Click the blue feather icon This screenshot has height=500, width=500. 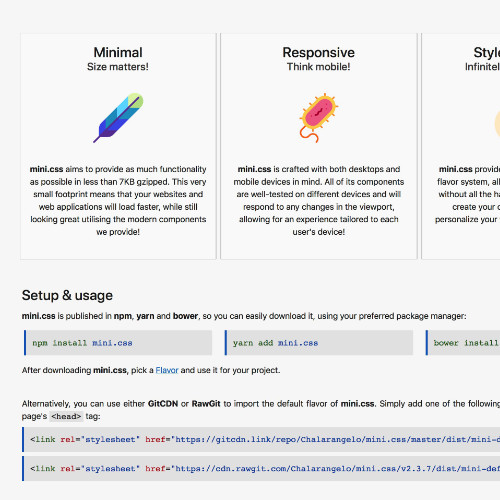[x=118, y=118]
